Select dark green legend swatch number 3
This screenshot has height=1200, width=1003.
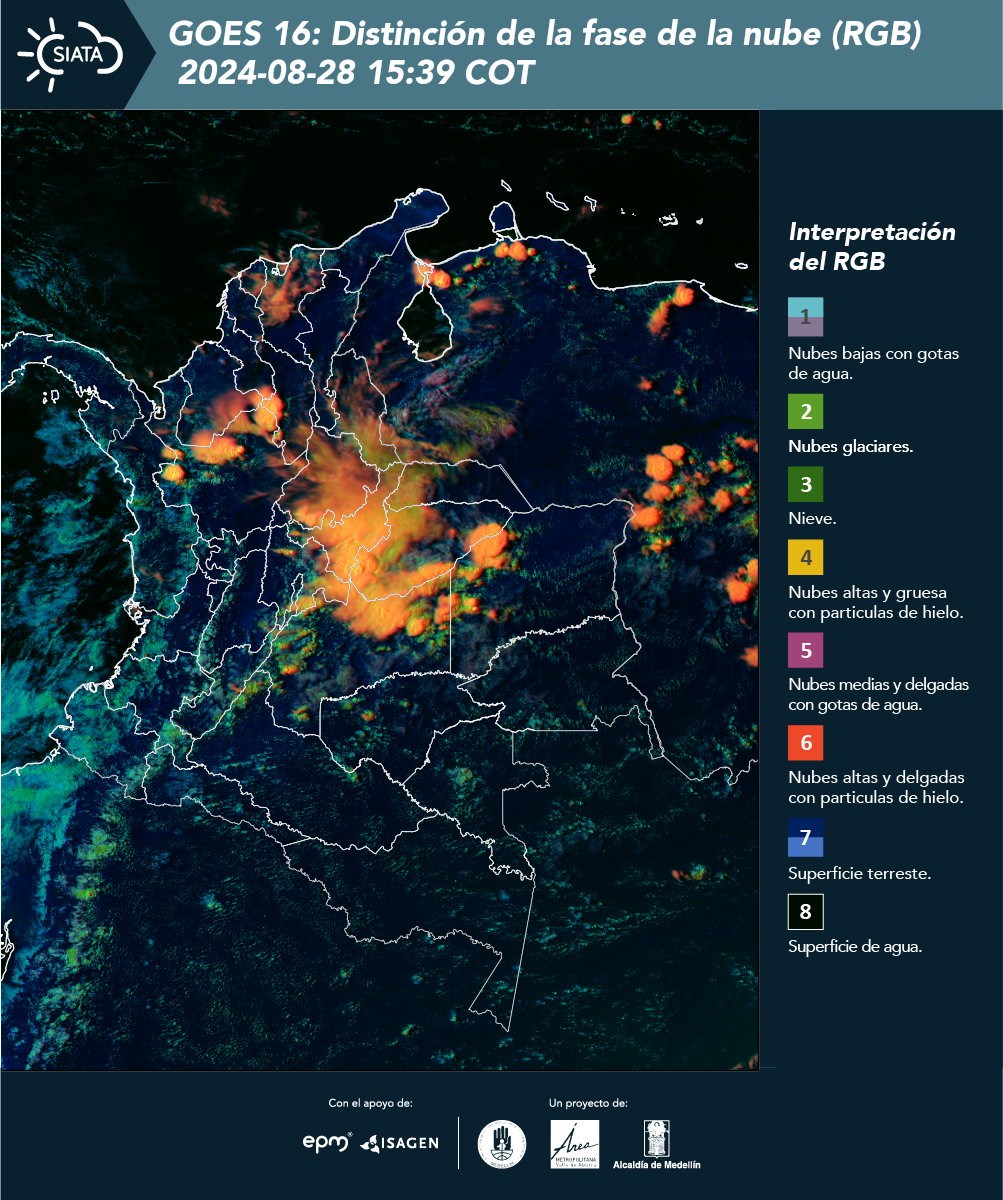tap(805, 486)
